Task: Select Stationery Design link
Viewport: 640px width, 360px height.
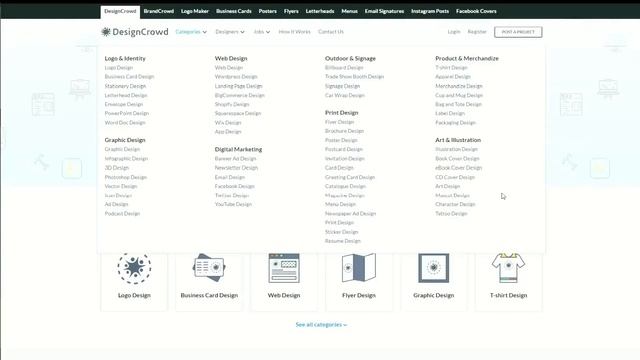Action: (125, 86)
